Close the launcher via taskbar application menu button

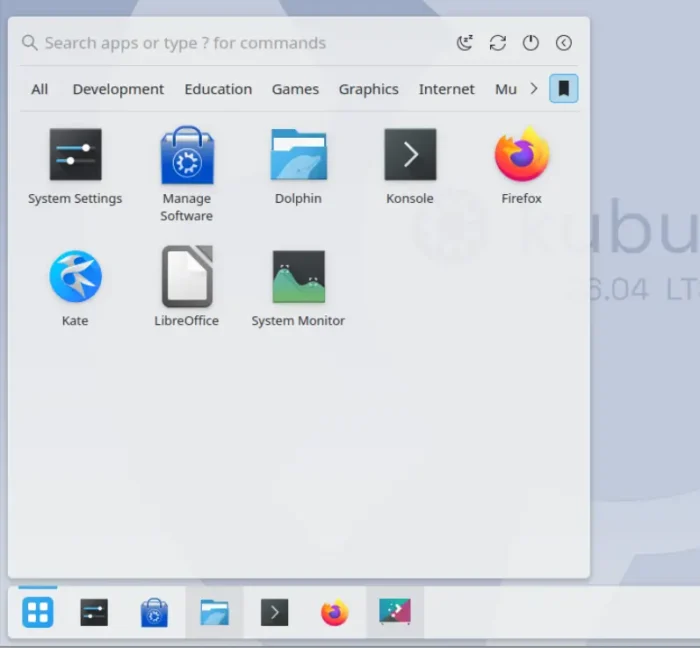[x=38, y=612]
